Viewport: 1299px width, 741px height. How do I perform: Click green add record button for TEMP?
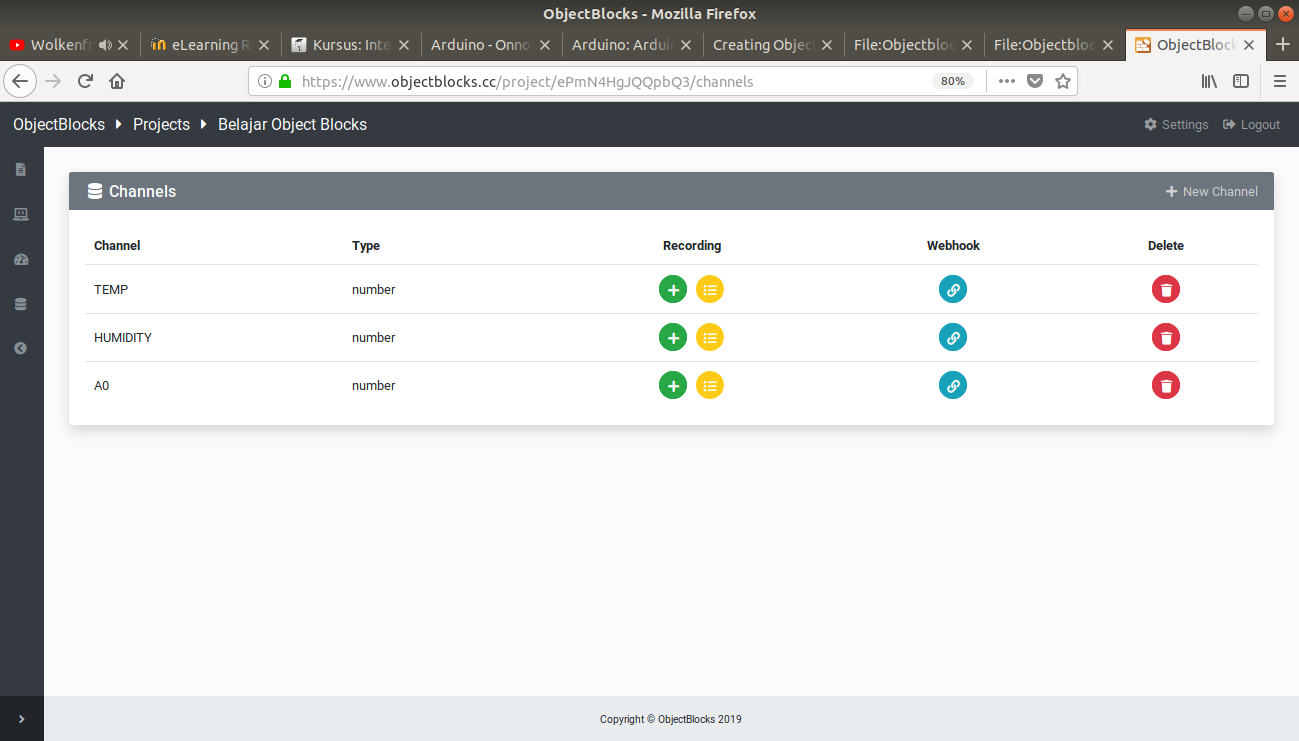673,289
